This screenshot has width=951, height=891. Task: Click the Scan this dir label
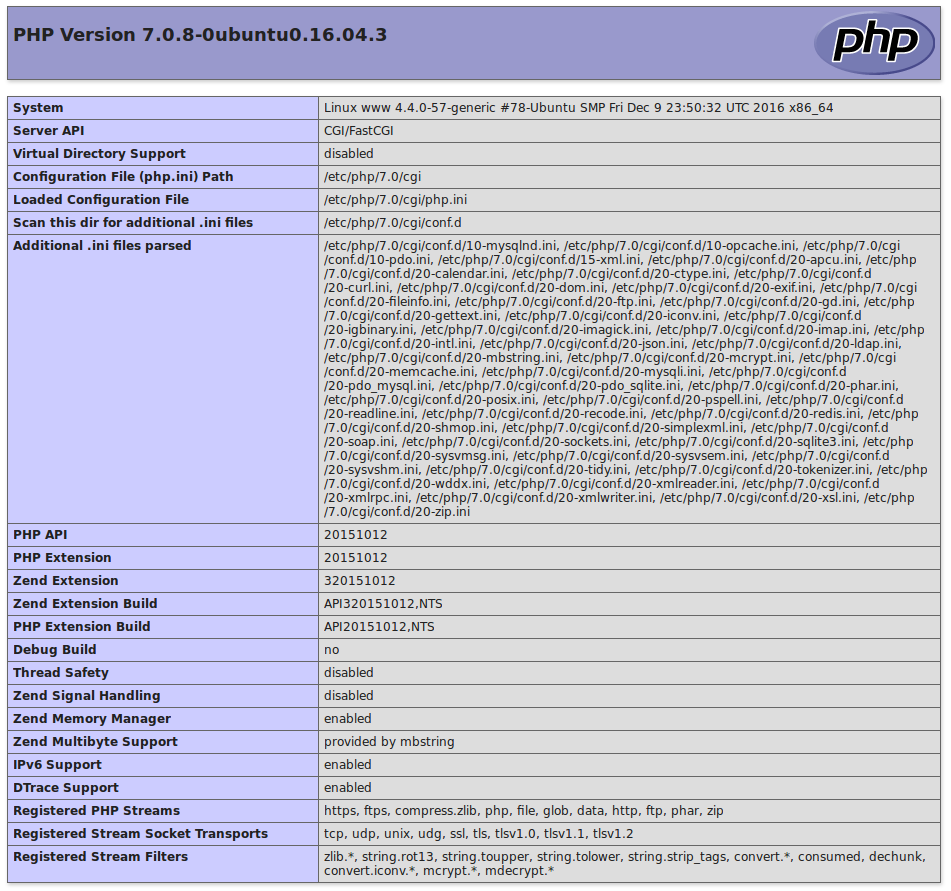point(133,223)
